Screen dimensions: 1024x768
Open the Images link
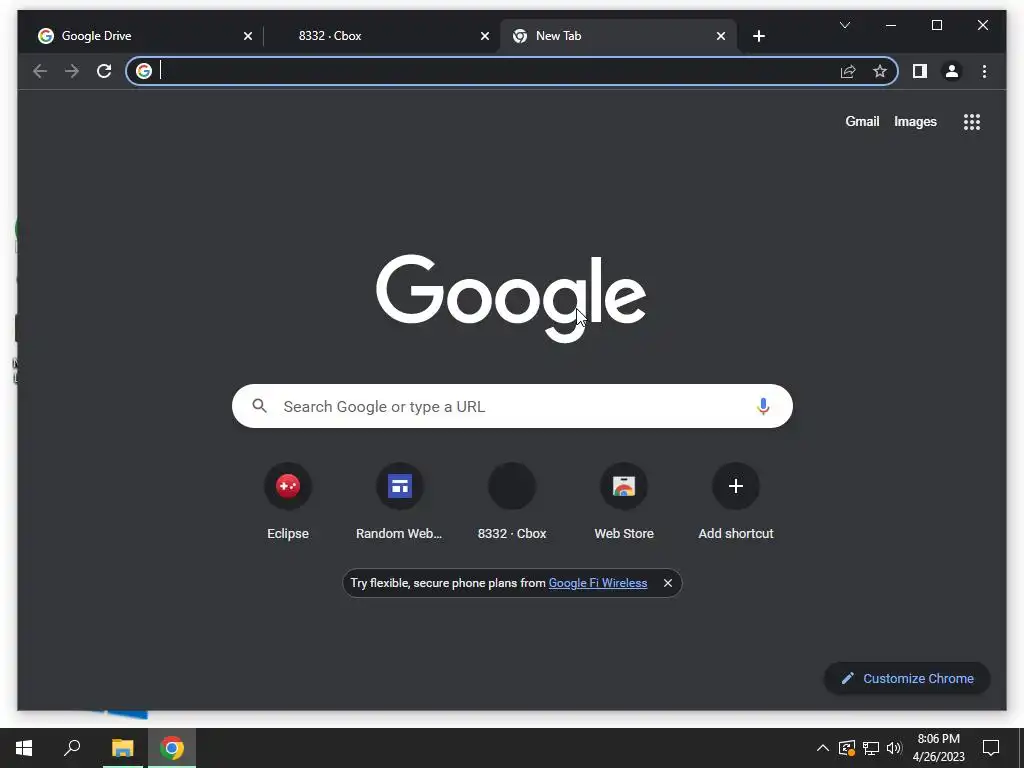[915, 121]
